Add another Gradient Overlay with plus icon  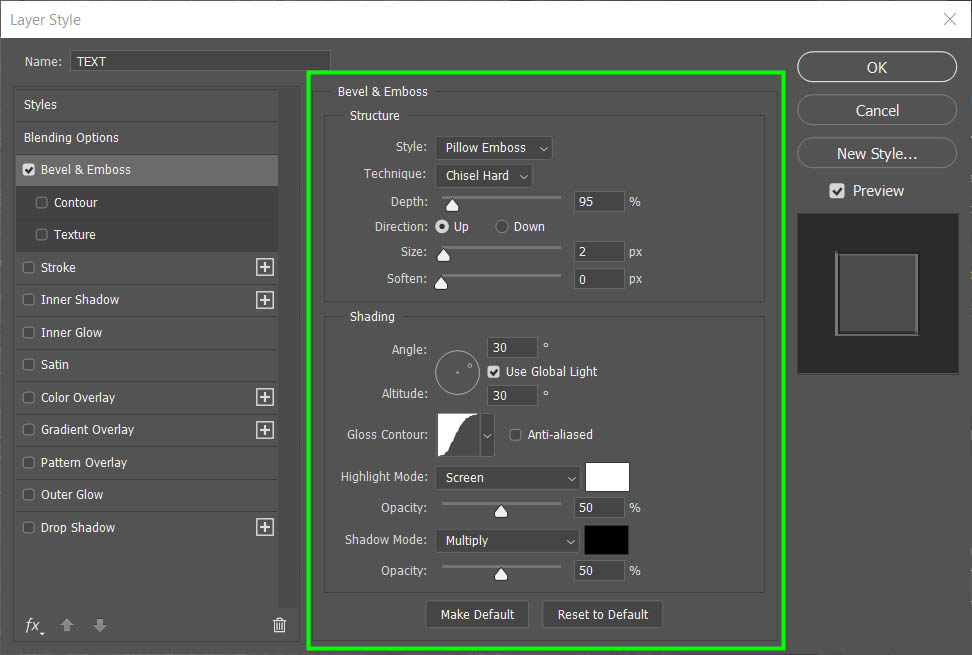coord(265,430)
